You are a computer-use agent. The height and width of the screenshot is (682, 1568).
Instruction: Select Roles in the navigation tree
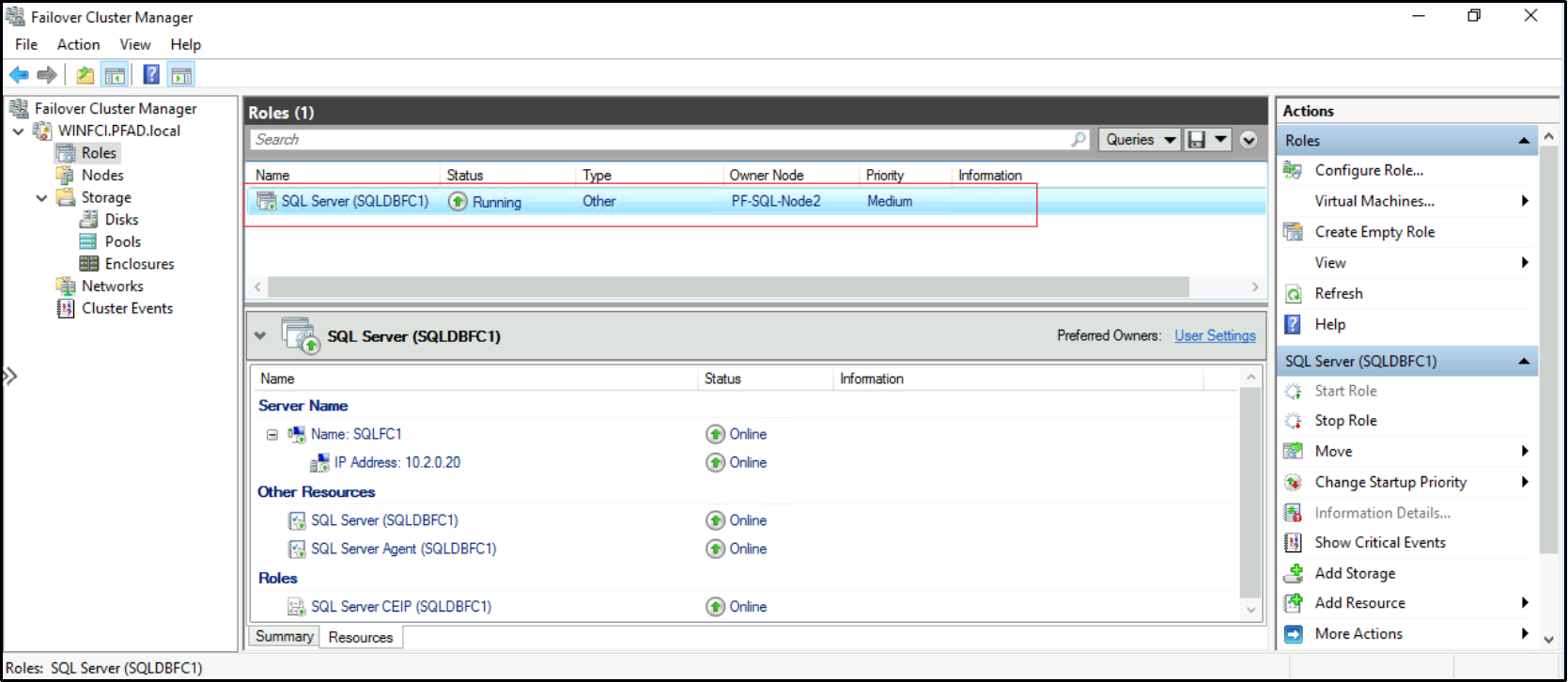(99, 153)
